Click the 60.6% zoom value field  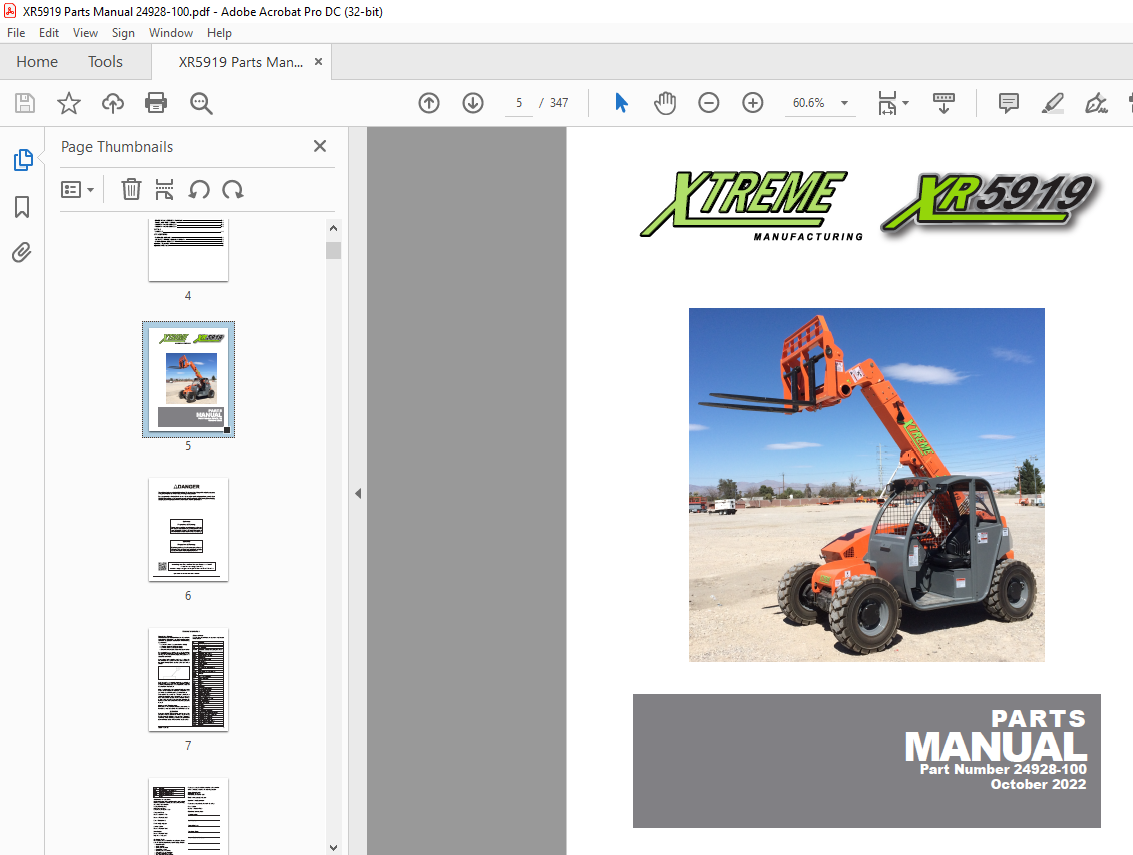point(809,103)
